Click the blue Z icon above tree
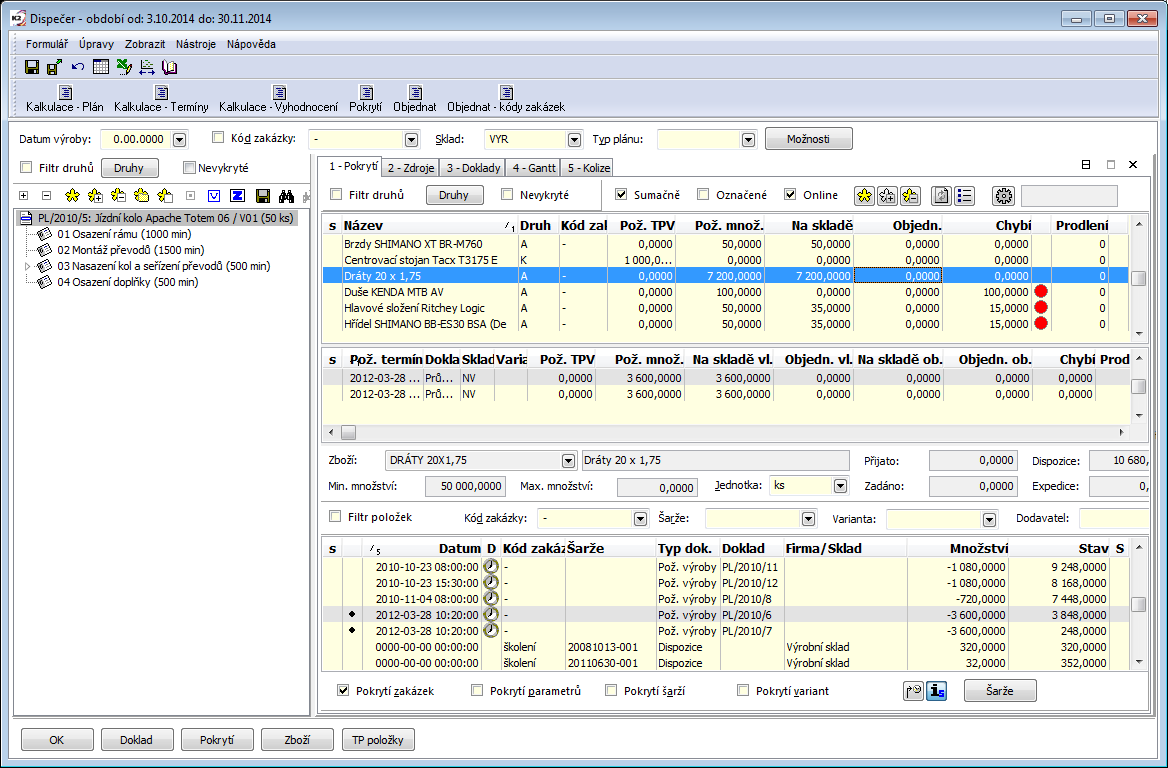Viewport: 1168px width, 768px height. click(x=238, y=195)
